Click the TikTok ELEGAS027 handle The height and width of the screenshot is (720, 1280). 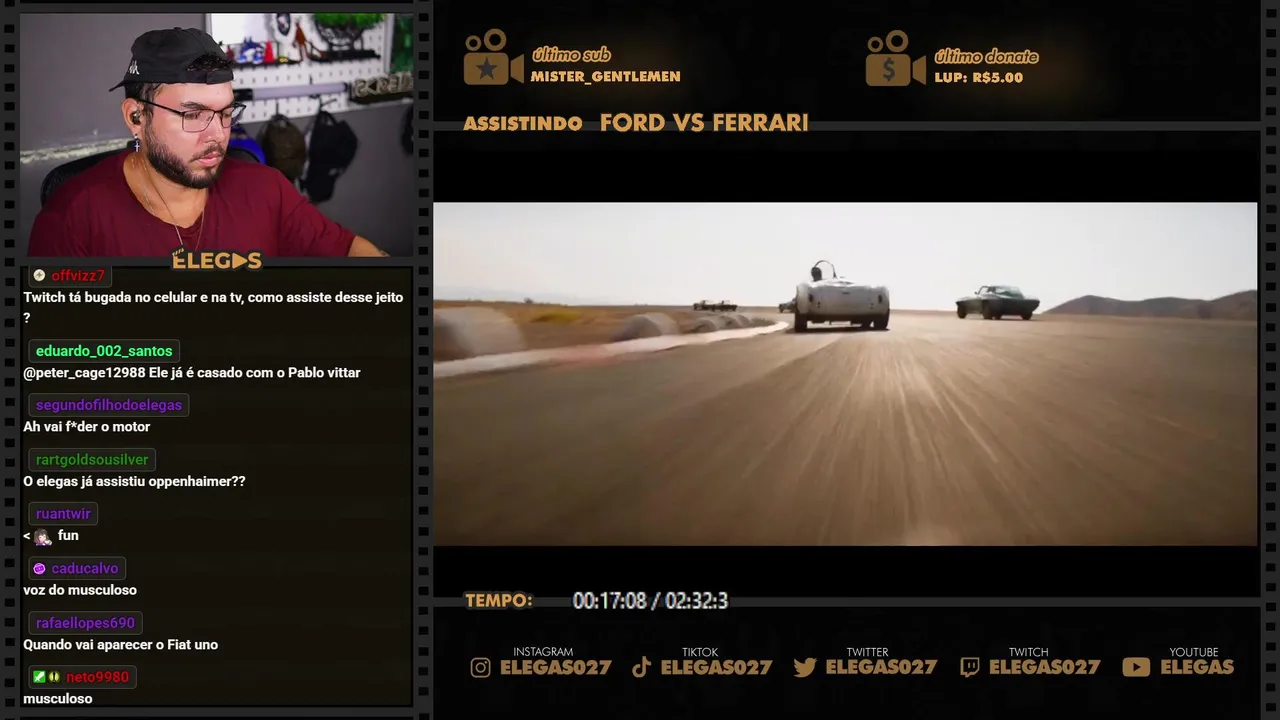tap(716, 667)
